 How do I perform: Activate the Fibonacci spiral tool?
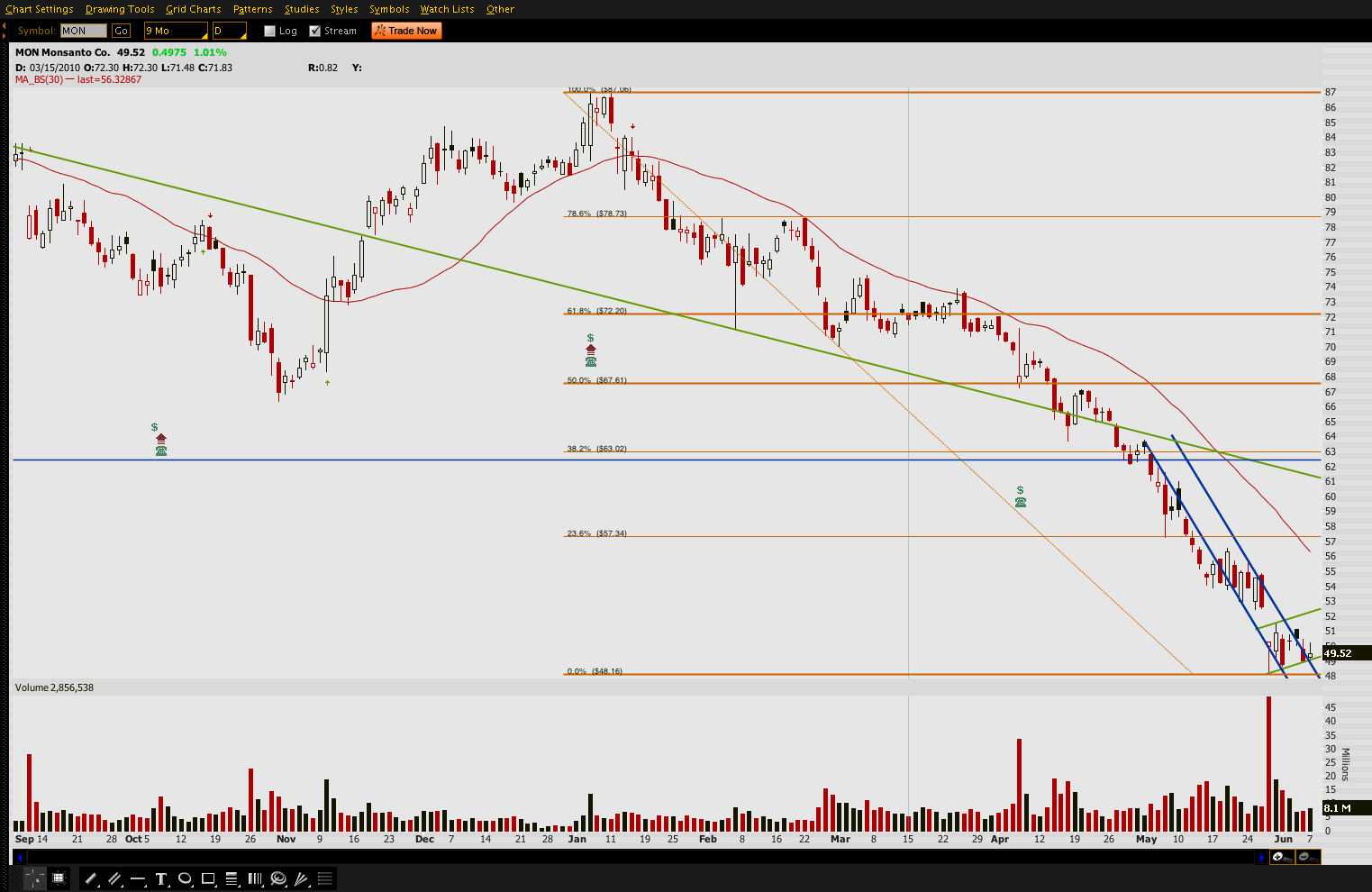click(x=278, y=878)
